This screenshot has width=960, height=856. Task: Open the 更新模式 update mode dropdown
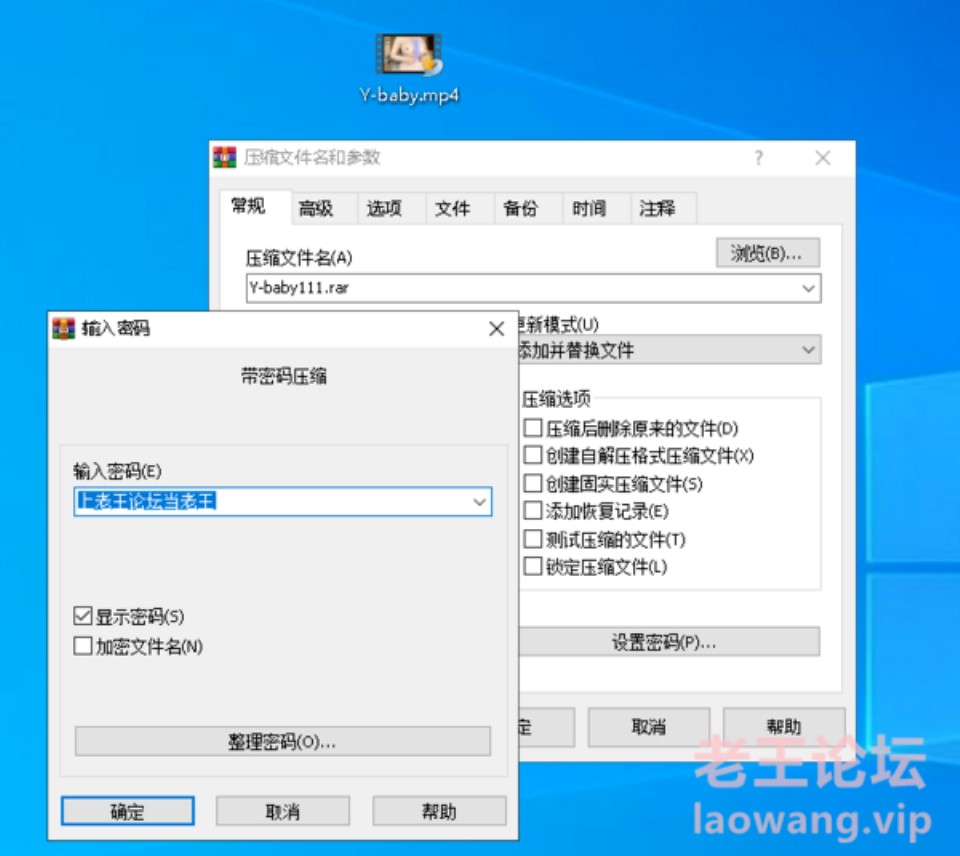click(808, 351)
